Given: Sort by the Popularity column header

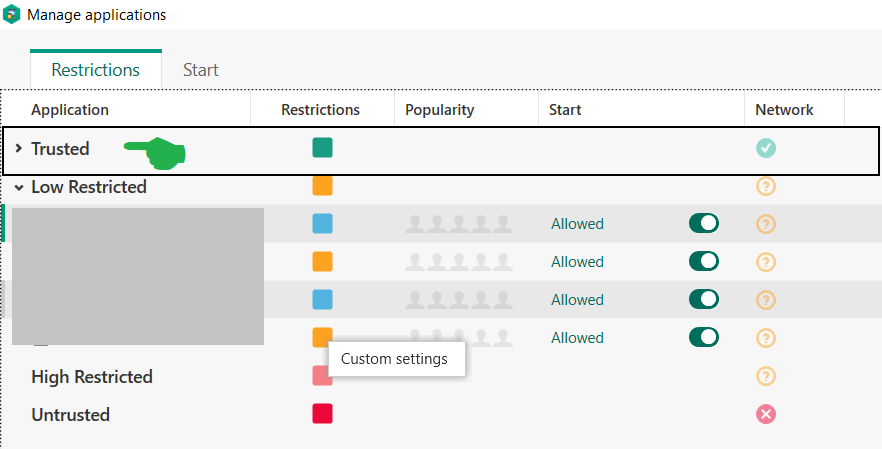Looking at the screenshot, I should 439,110.
